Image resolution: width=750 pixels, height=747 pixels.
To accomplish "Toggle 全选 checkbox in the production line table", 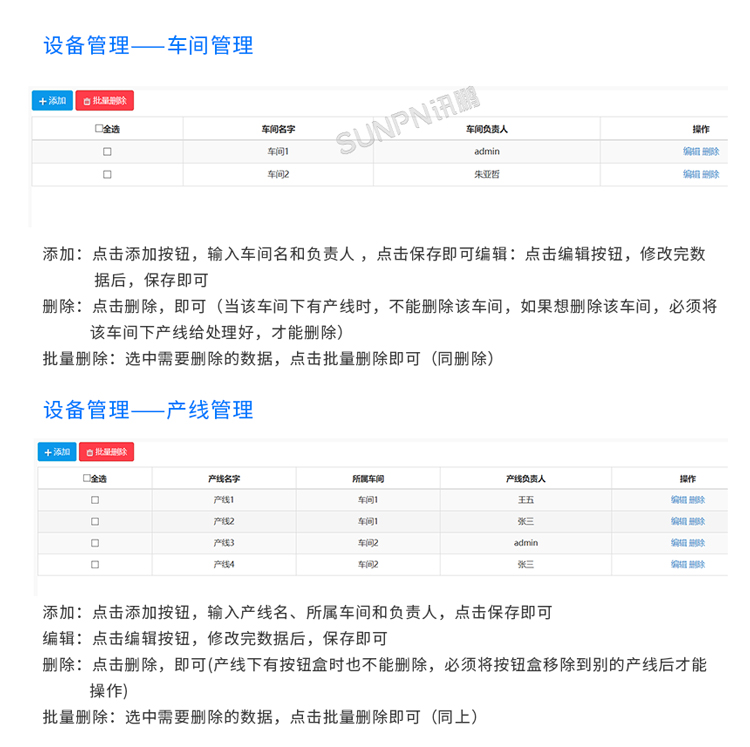I will coord(86,479).
